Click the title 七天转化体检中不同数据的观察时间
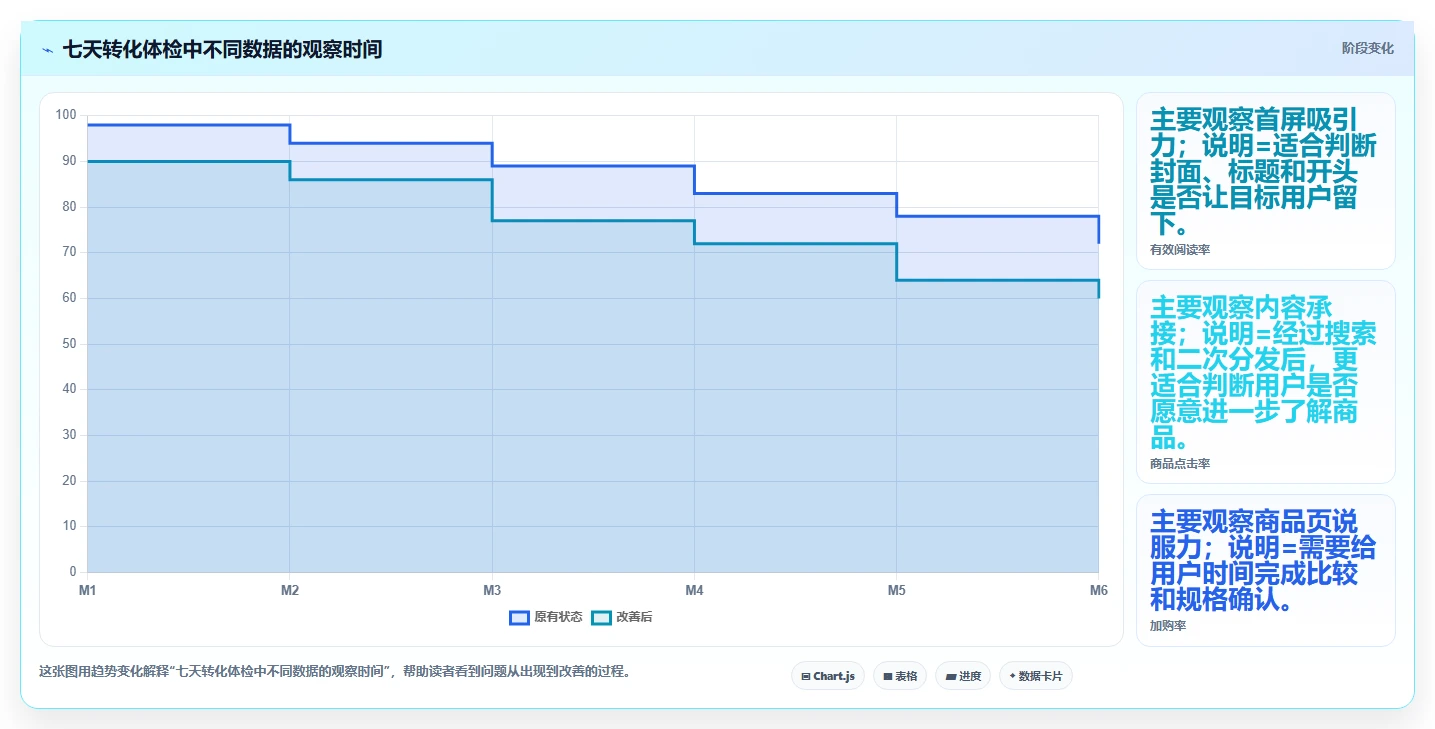Screen dimensions: 1435x729 222,49
